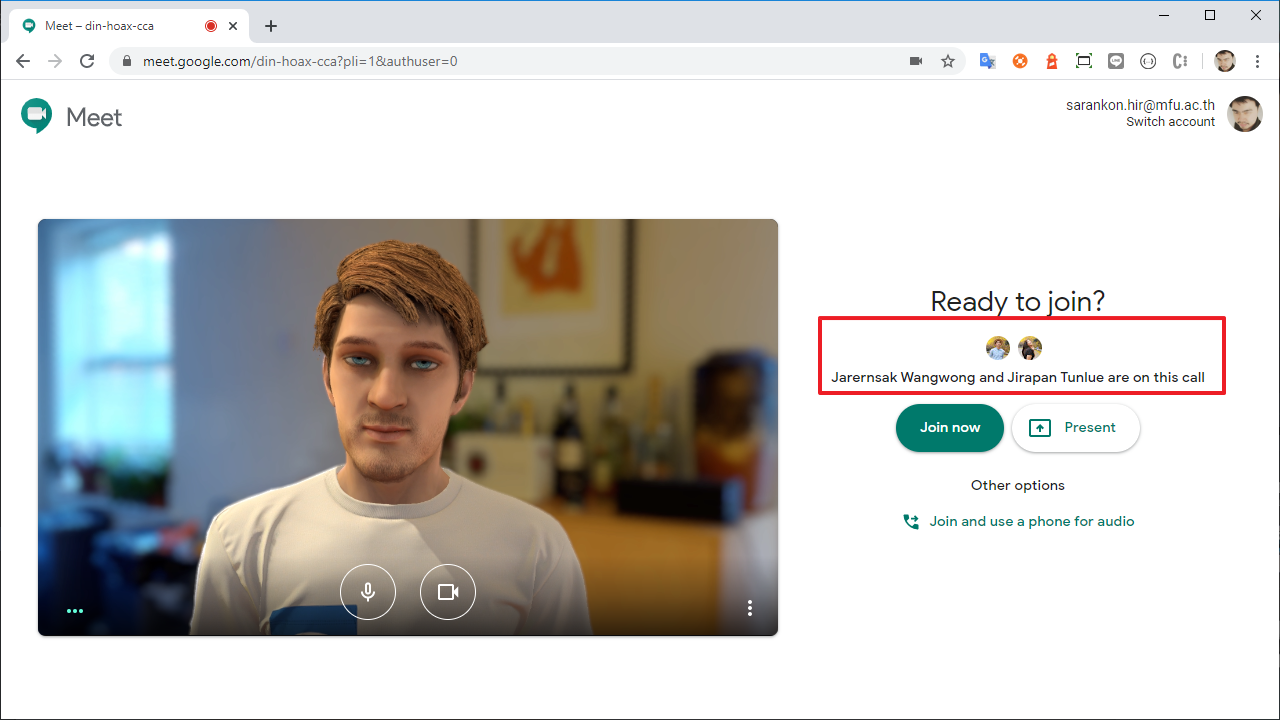Click Switch account link
Image resolution: width=1280 pixels, height=720 pixels.
[1170, 122]
